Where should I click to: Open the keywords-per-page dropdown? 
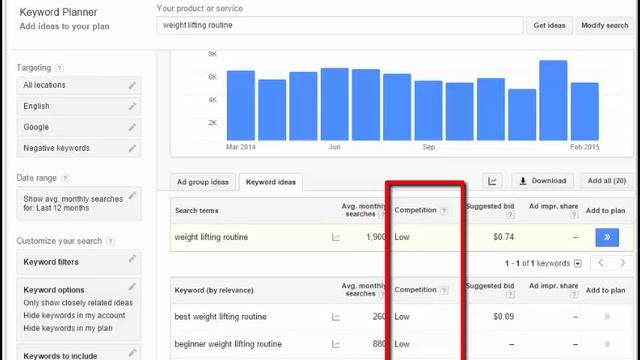pos(578,264)
